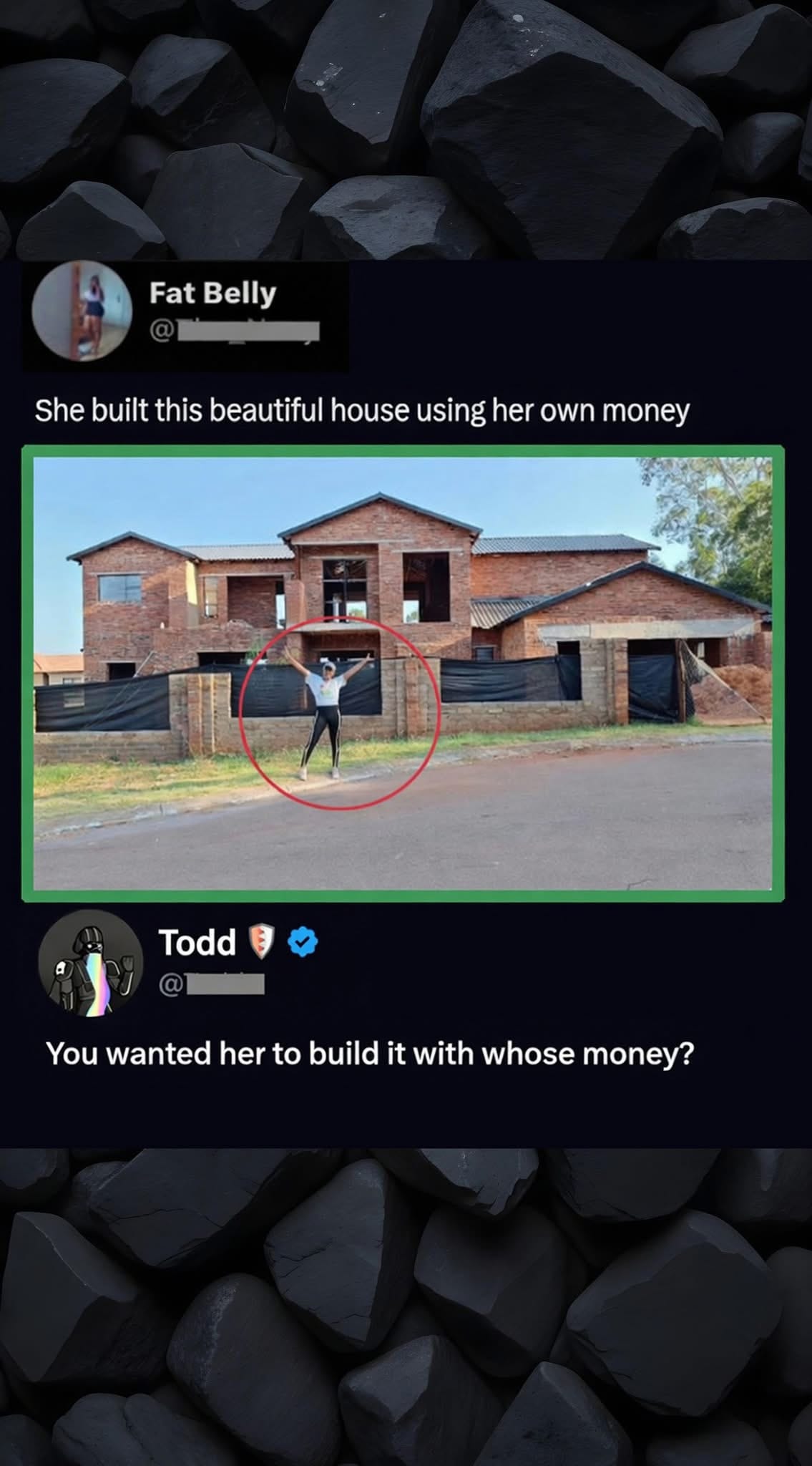812x1466 pixels.
Task: Open the Fat Belly display name
Action: (212, 293)
